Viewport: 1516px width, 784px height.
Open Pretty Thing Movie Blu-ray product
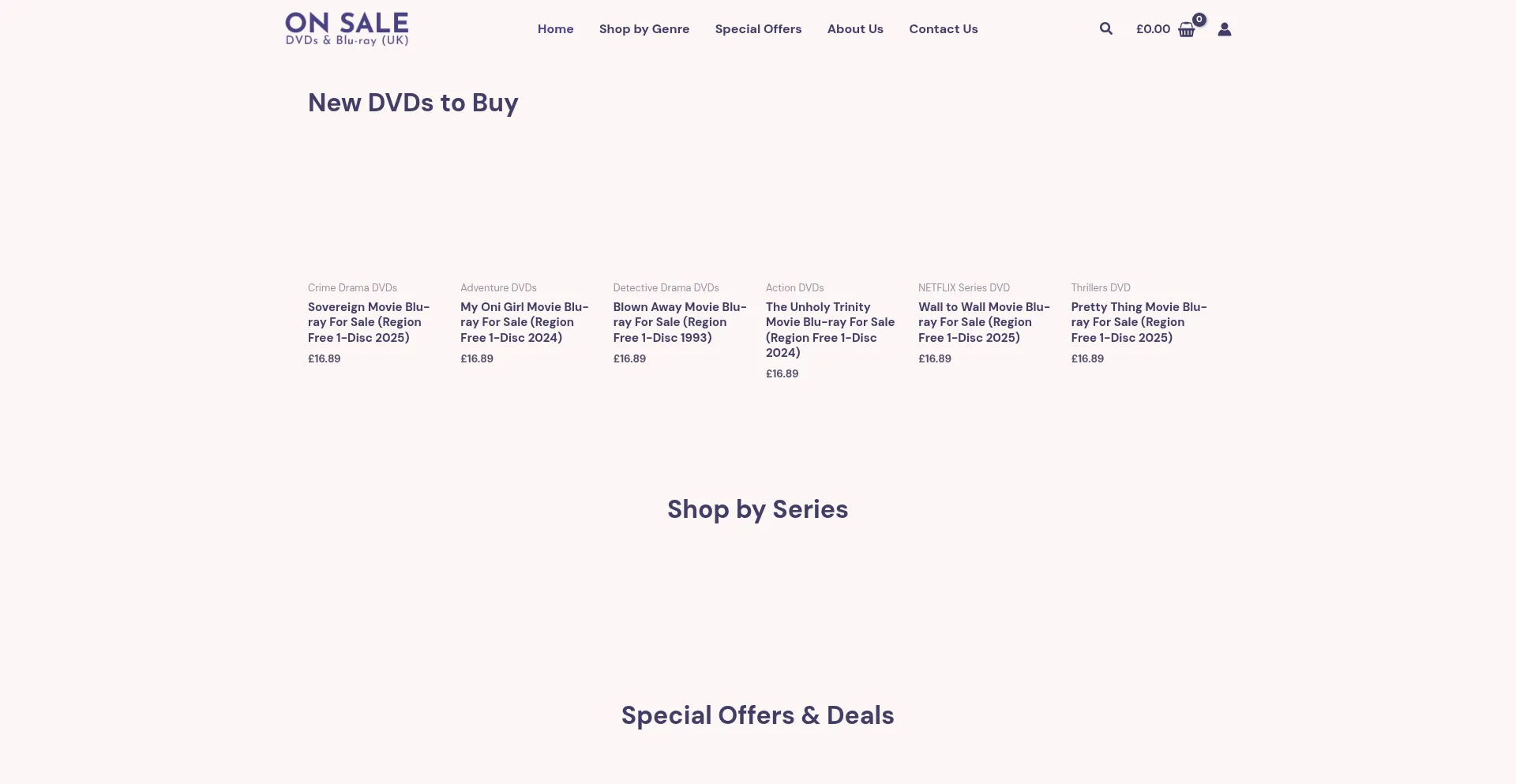point(1139,322)
